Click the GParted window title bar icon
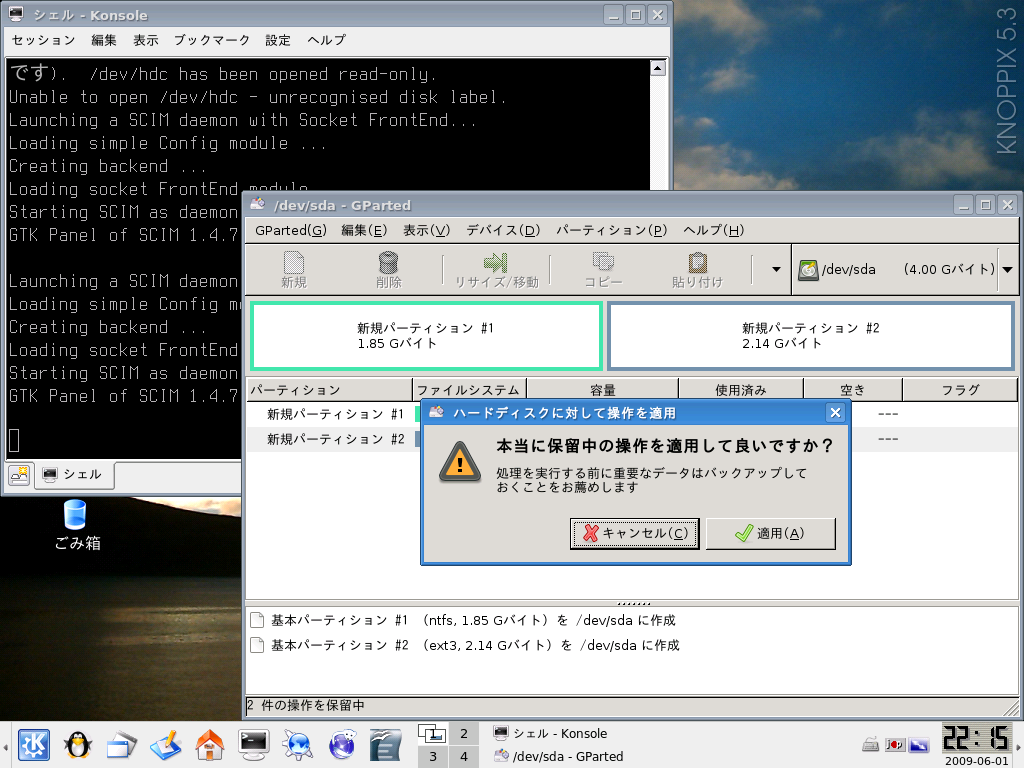 tap(258, 204)
